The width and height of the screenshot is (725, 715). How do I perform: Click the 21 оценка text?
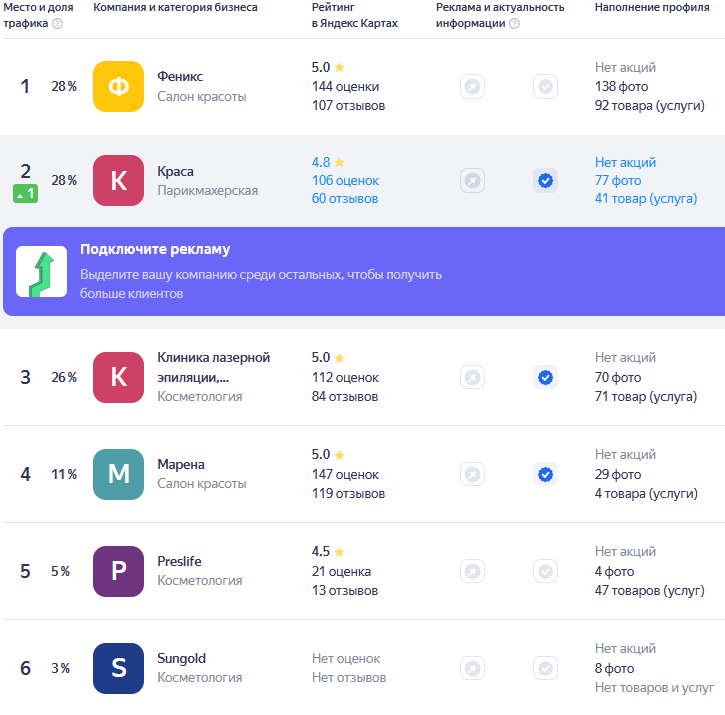point(341,572)
